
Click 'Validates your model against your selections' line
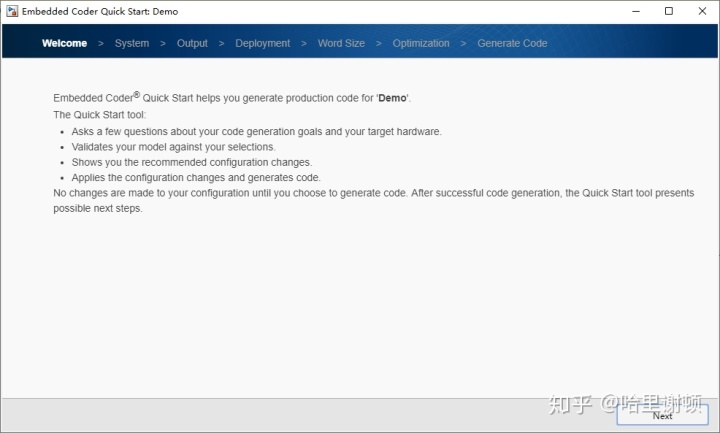174,147
